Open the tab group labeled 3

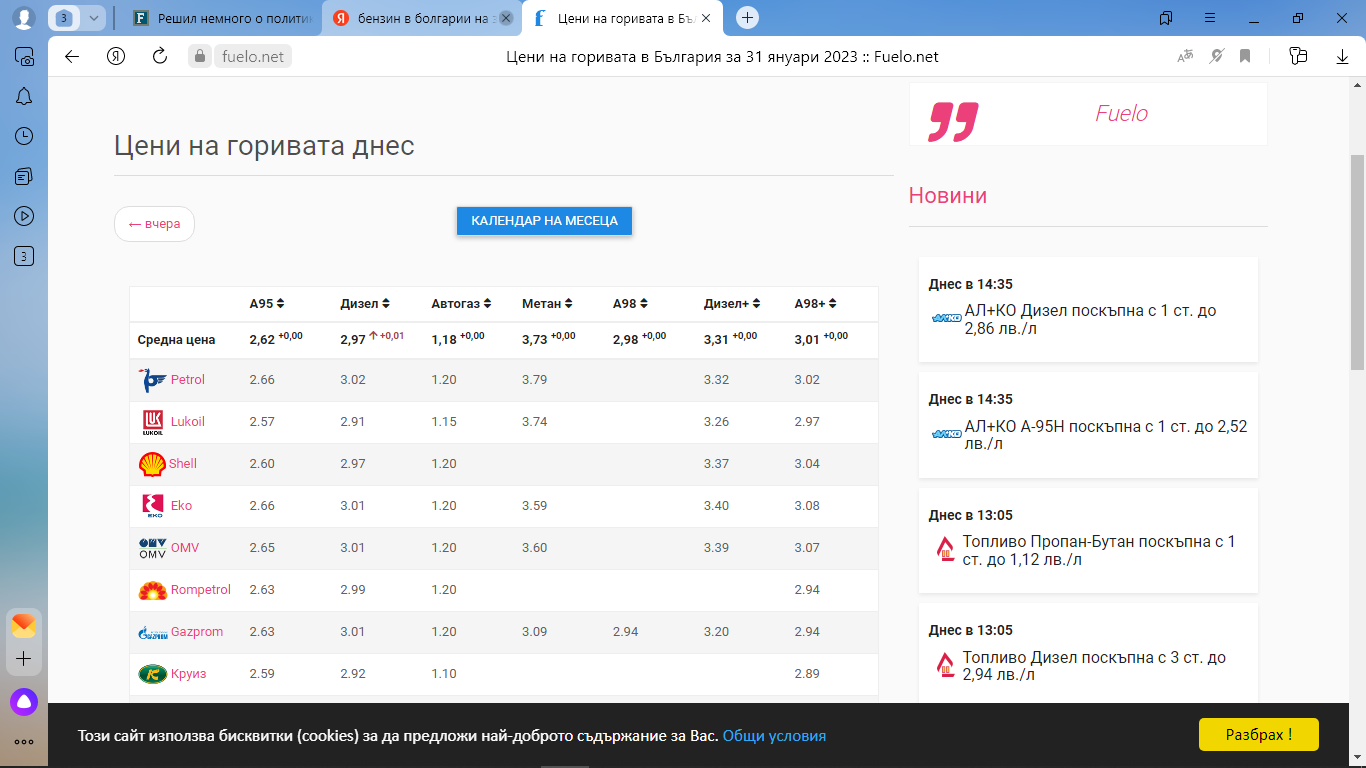(x=64, y=18)
